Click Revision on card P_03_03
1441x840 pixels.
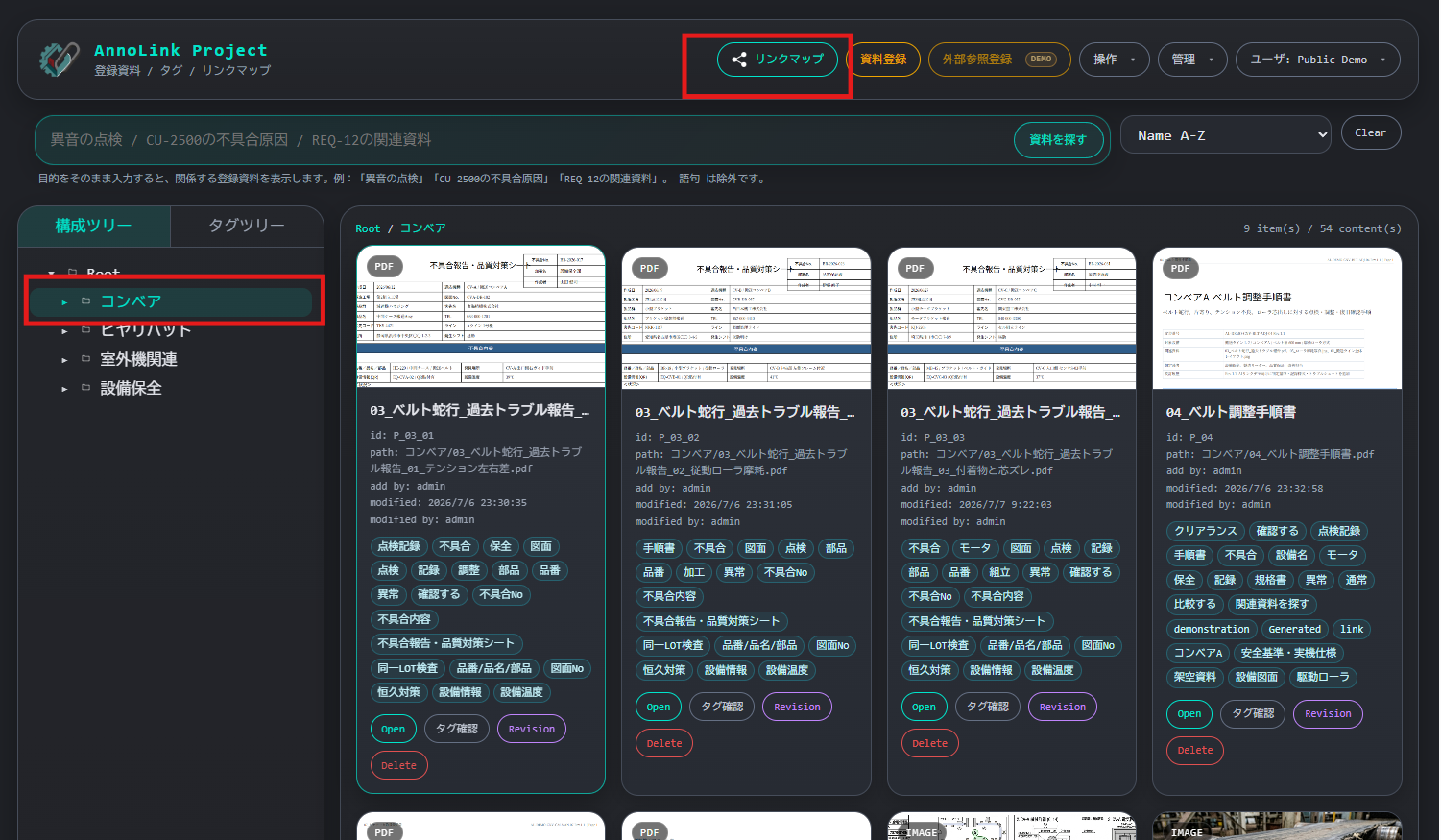point(1063,708)
